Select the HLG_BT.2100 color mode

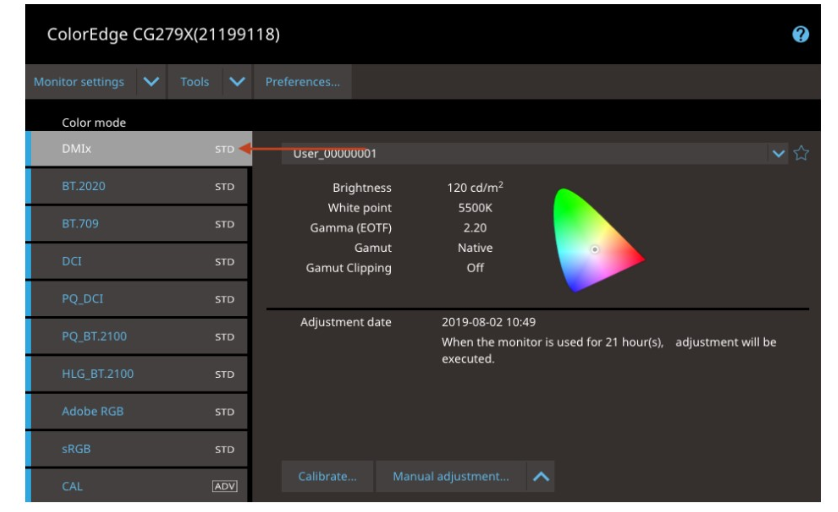(x=137, y=374)
